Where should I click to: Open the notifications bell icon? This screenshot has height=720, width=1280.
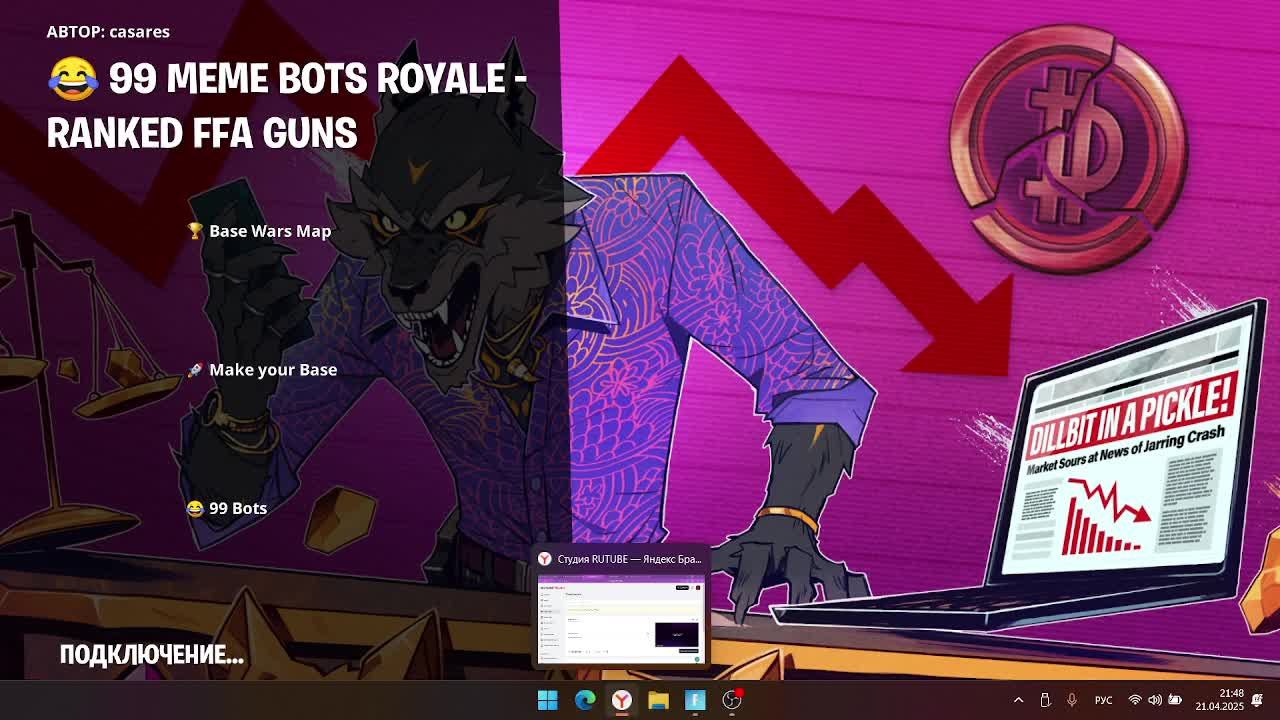[1257, 700]
